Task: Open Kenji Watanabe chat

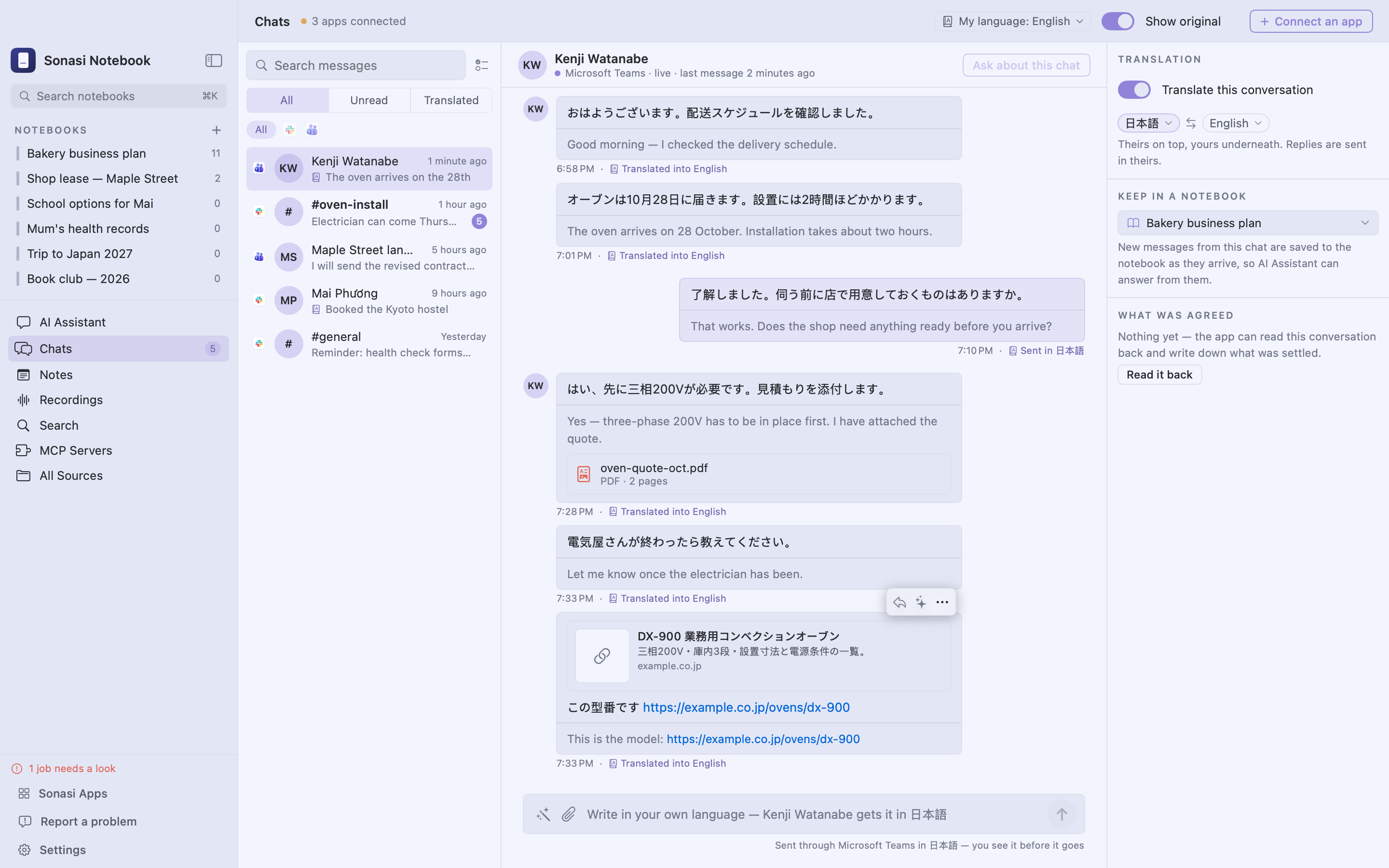Action: [369, 169]
